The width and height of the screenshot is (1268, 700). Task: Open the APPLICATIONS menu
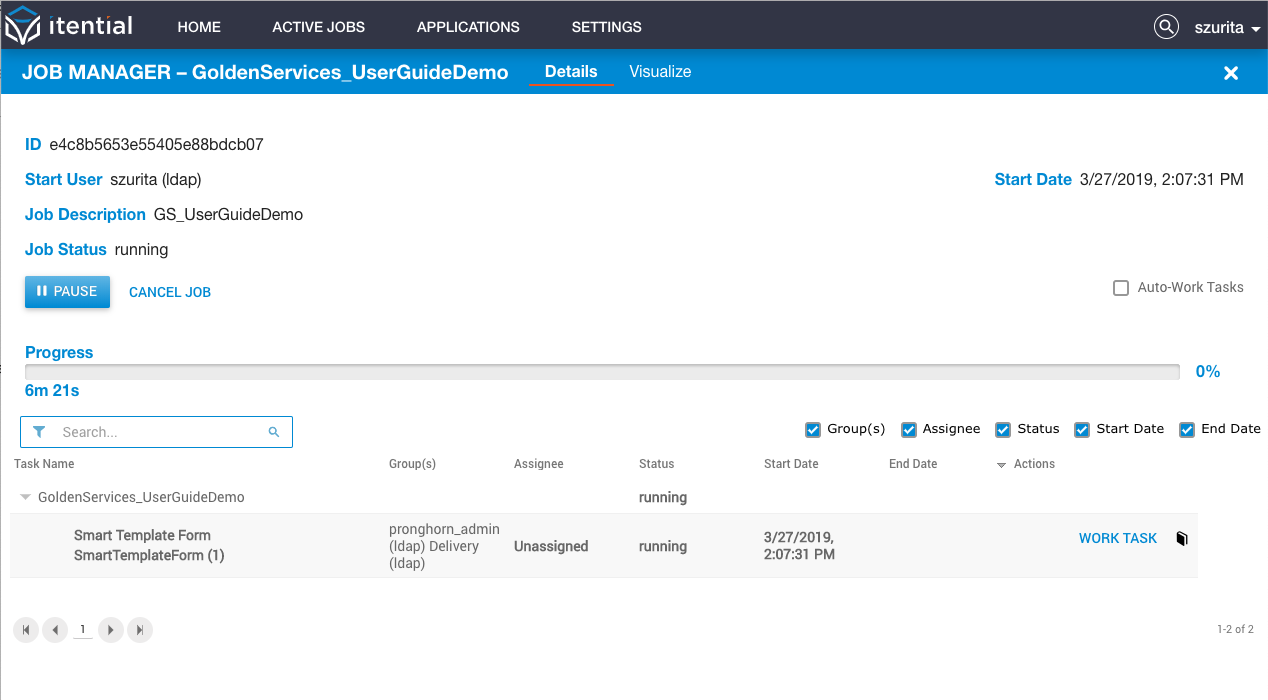(468, 27)
